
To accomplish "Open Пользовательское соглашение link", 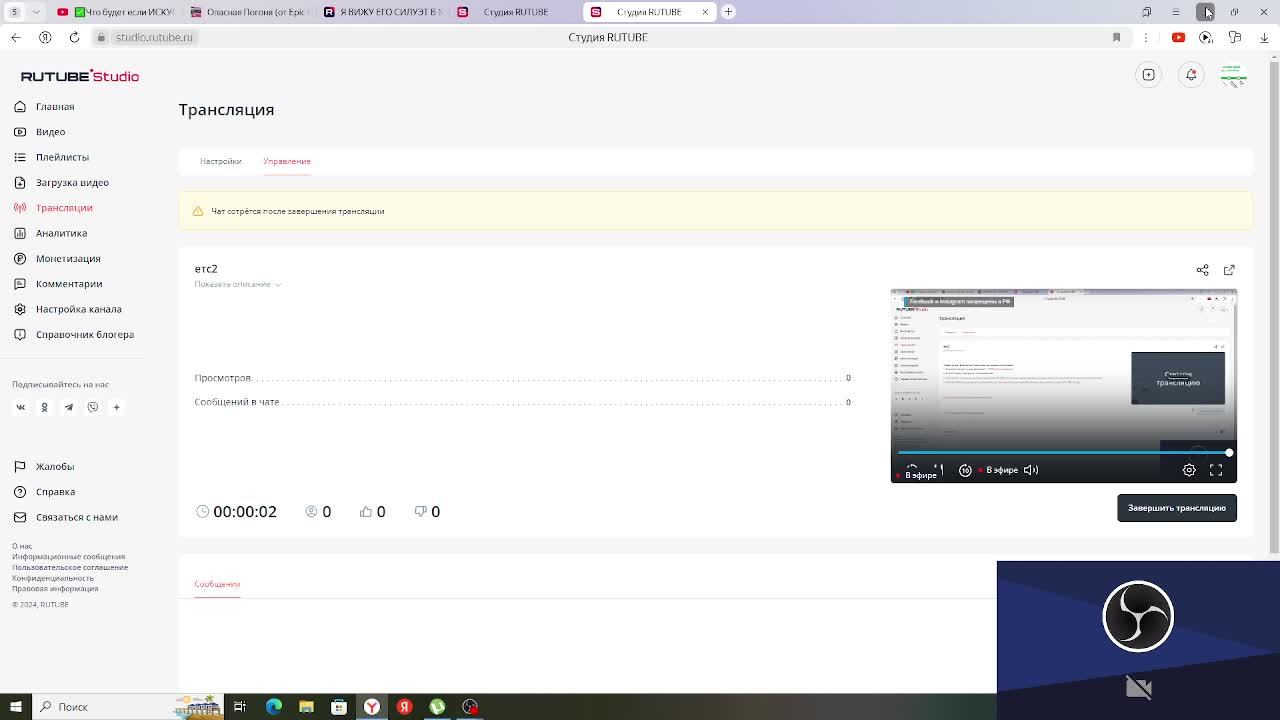I will (x=70, y=567).
